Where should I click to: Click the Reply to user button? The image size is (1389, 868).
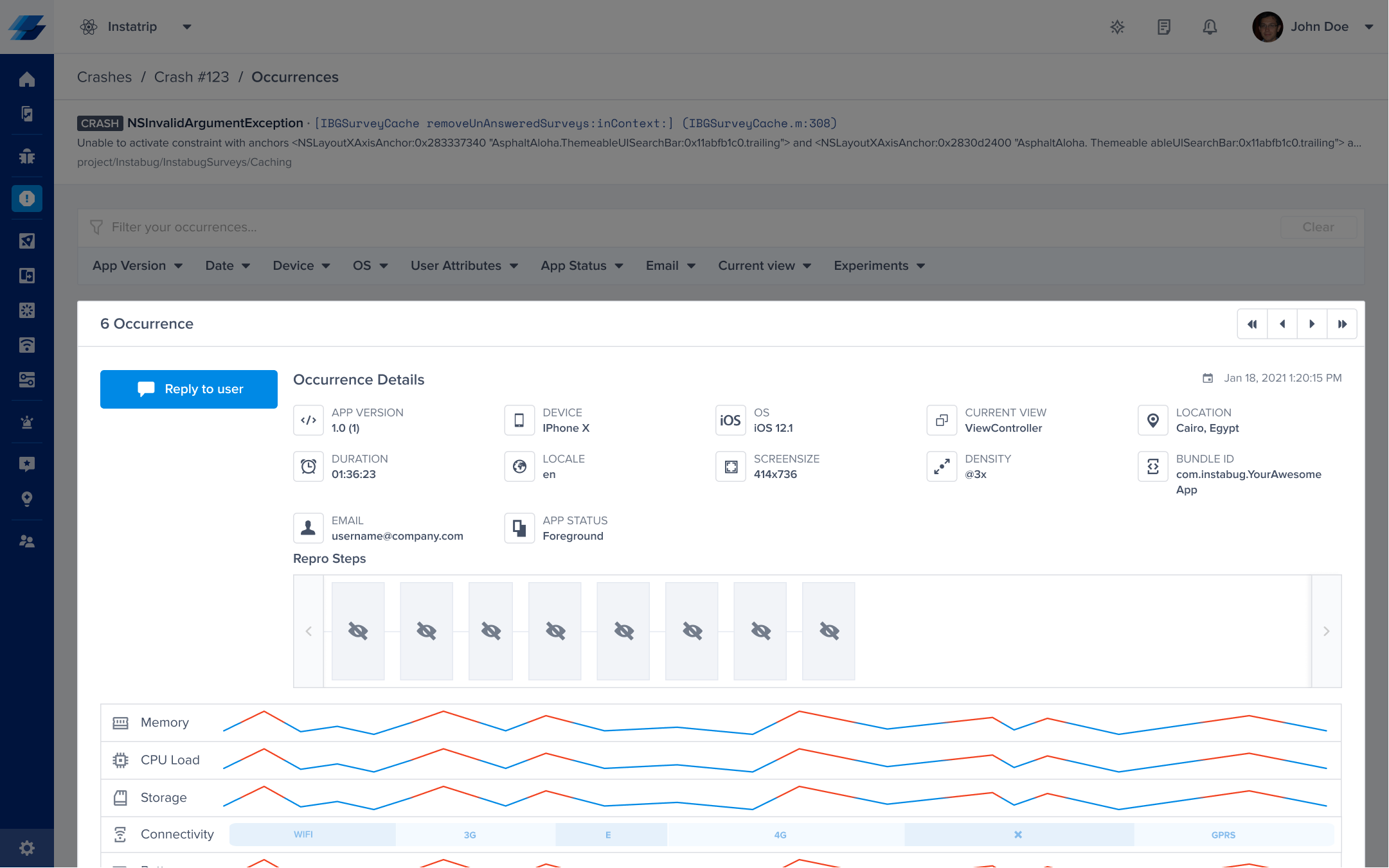pos(189,389)
